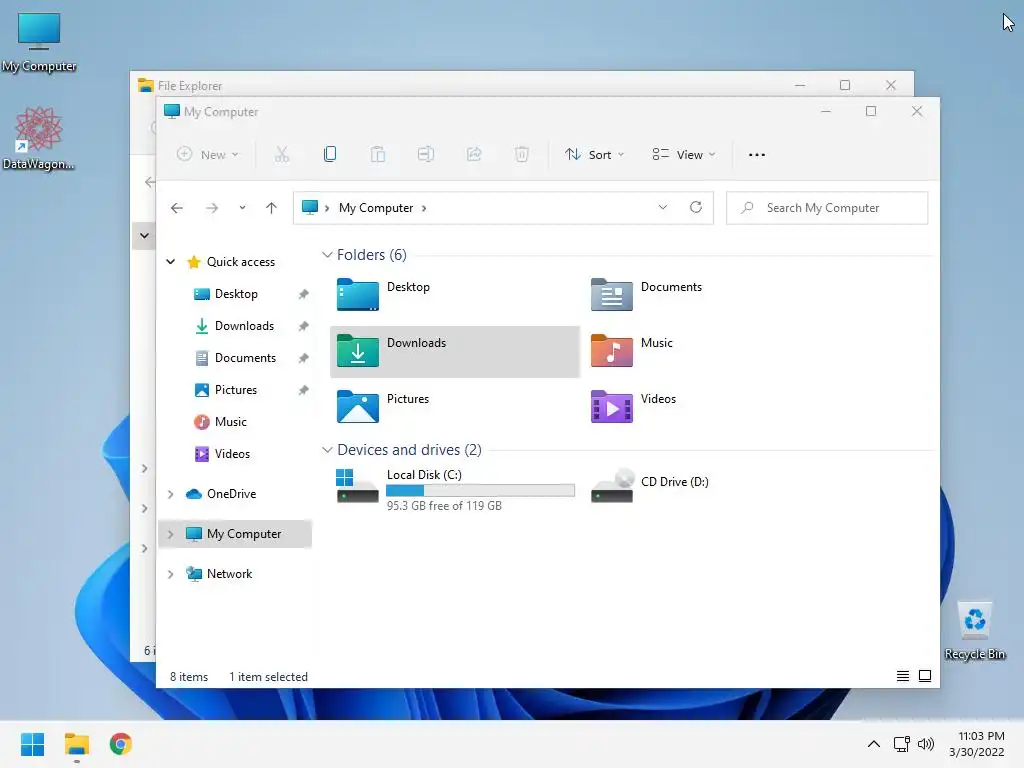
Task: Switch to details list view icon
Action: coord(903,676)
